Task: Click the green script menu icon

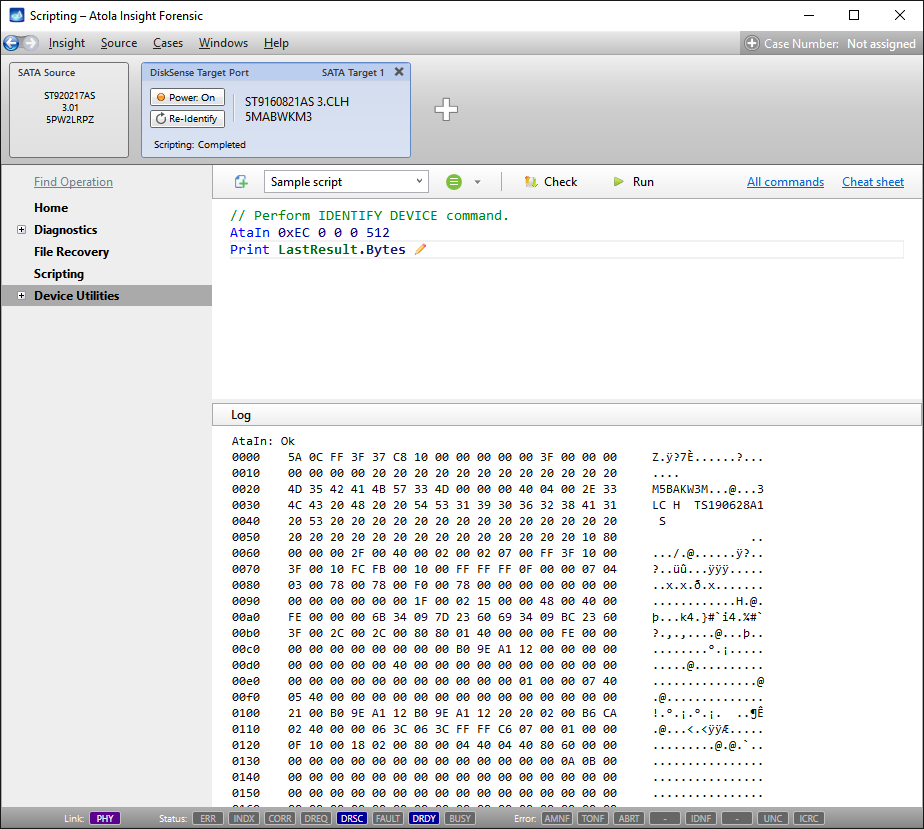Action: pos(454,182)
